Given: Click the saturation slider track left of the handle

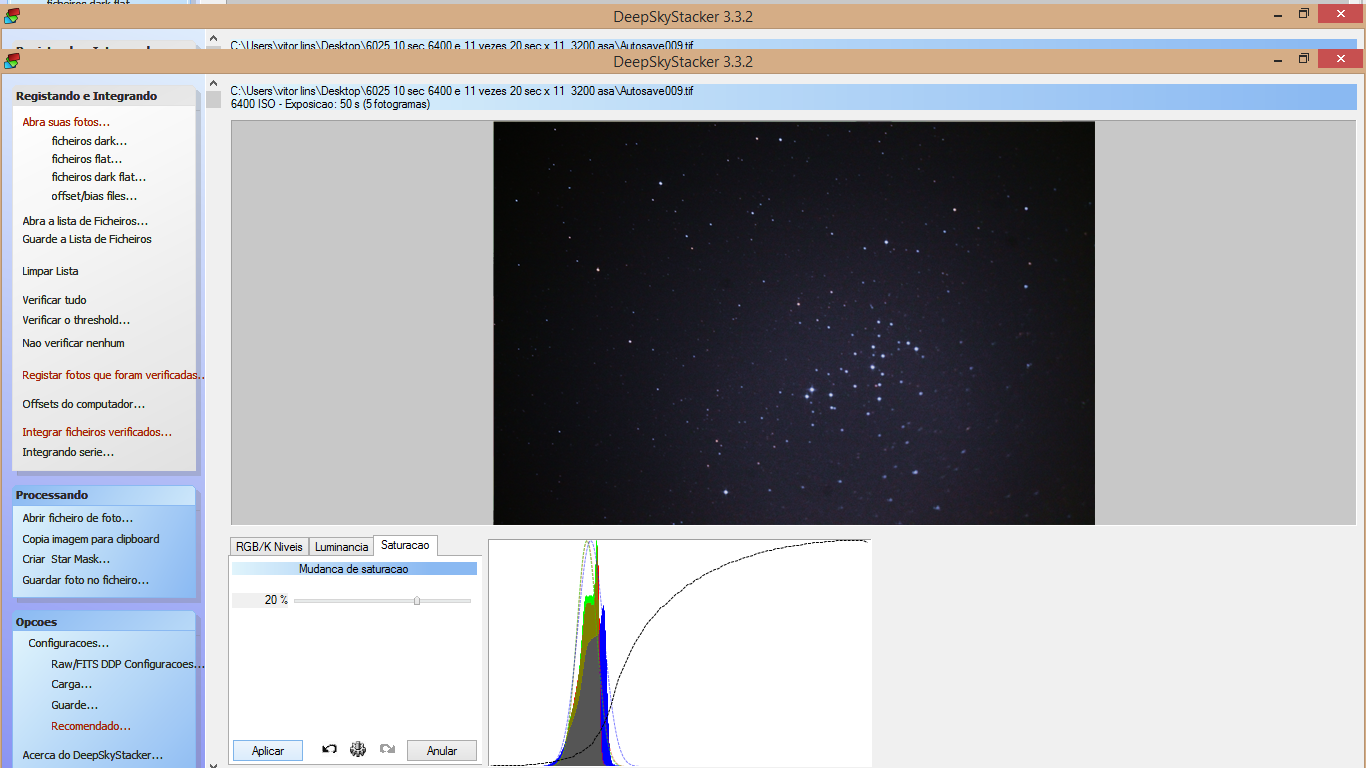Looking at the screenshot, I should (x=353, y=601).
